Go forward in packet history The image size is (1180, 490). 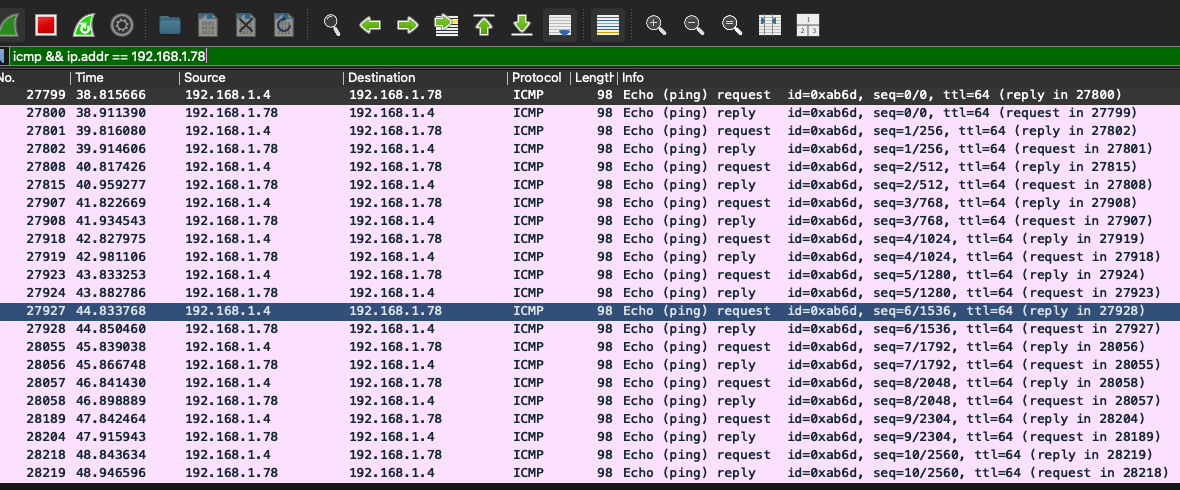(x=408, y=26)
